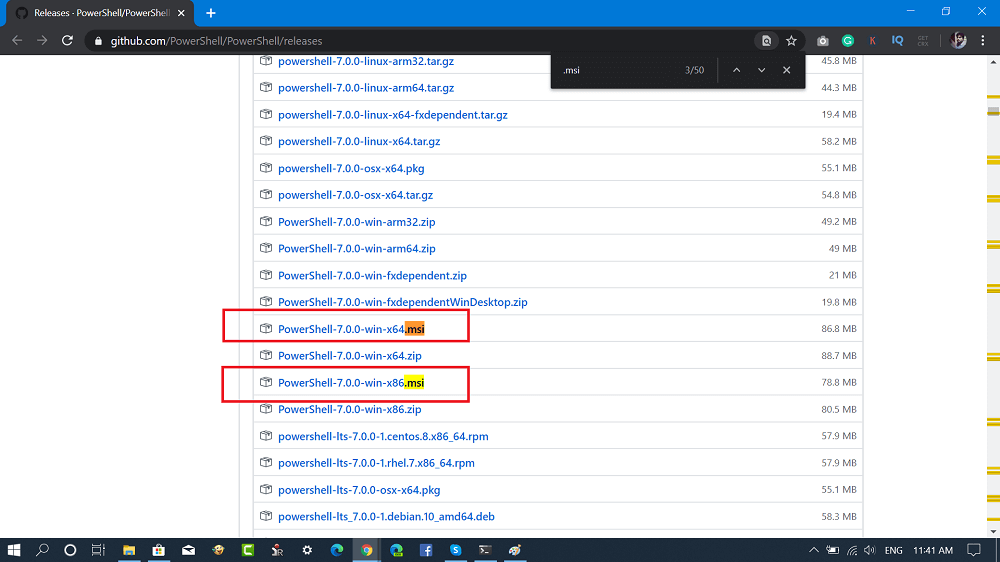Download PowerShell-7.0.0-win-arm32.zip
This screenshot has height=562, width=1000.
tap(357, 222)
